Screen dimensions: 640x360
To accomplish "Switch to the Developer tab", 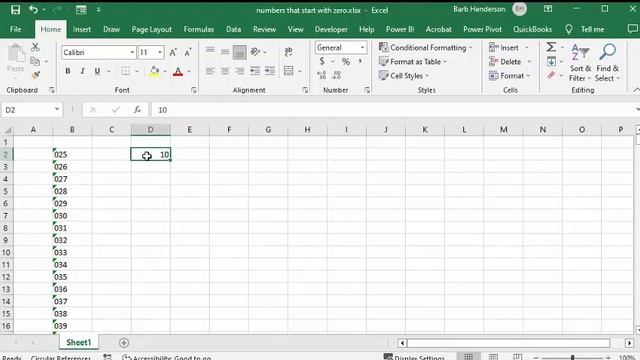I will (331, 29).
